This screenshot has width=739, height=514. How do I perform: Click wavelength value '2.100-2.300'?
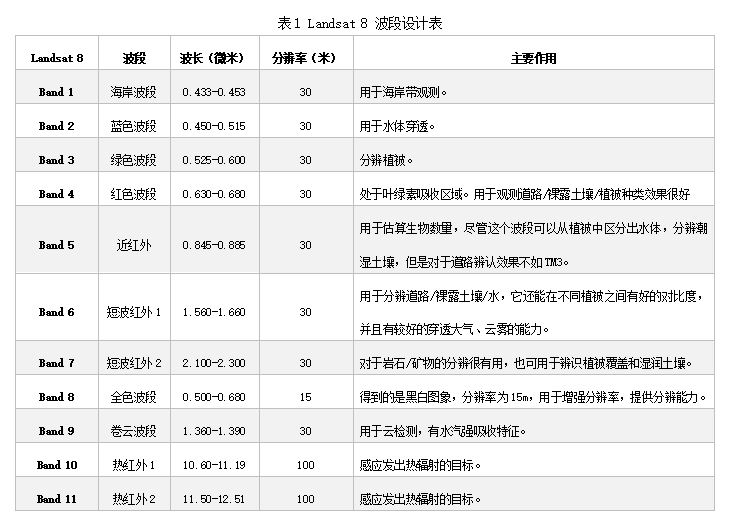[213, 363]
